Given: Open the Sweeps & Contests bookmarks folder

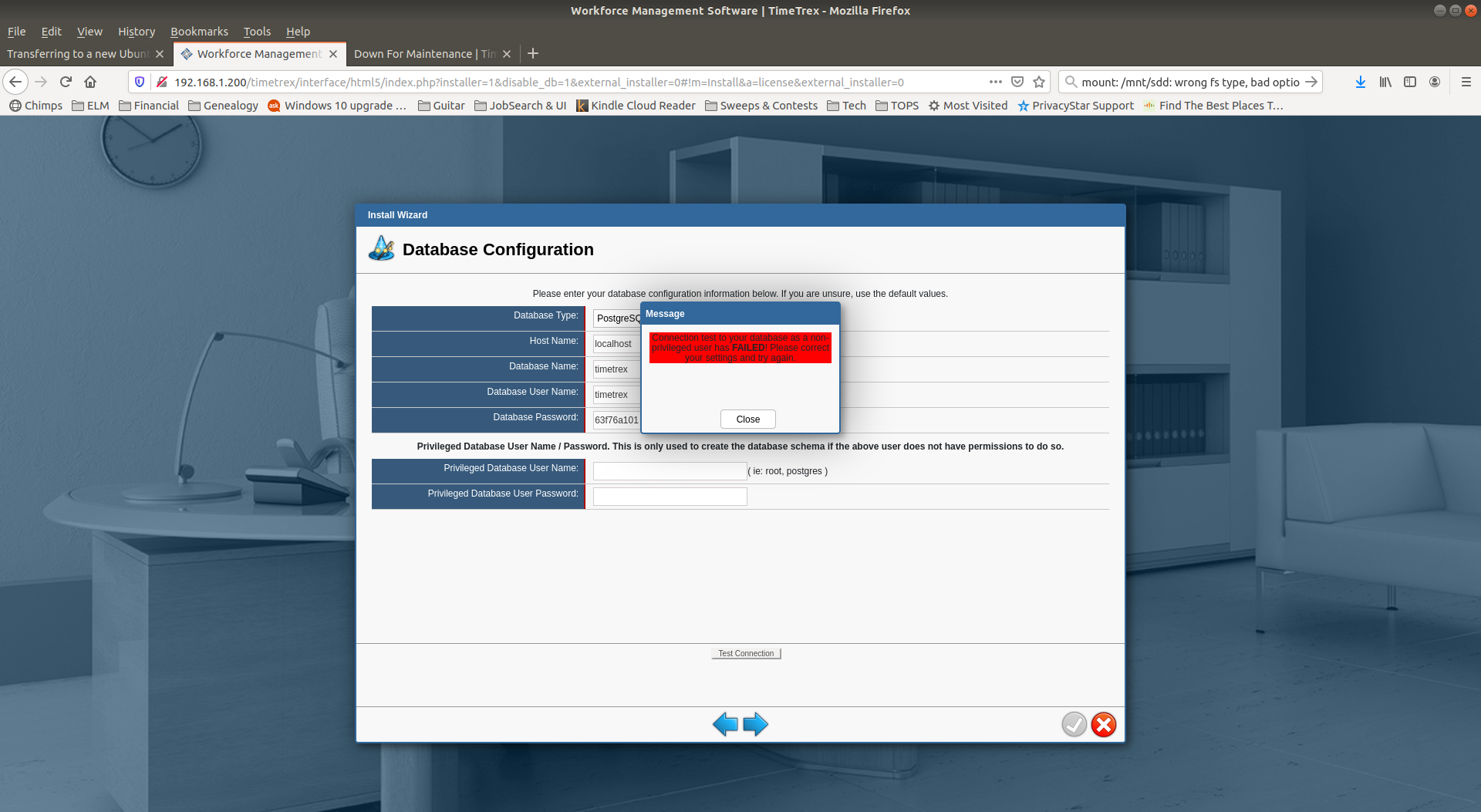Looking at the screenshot, I should (761, 106).
